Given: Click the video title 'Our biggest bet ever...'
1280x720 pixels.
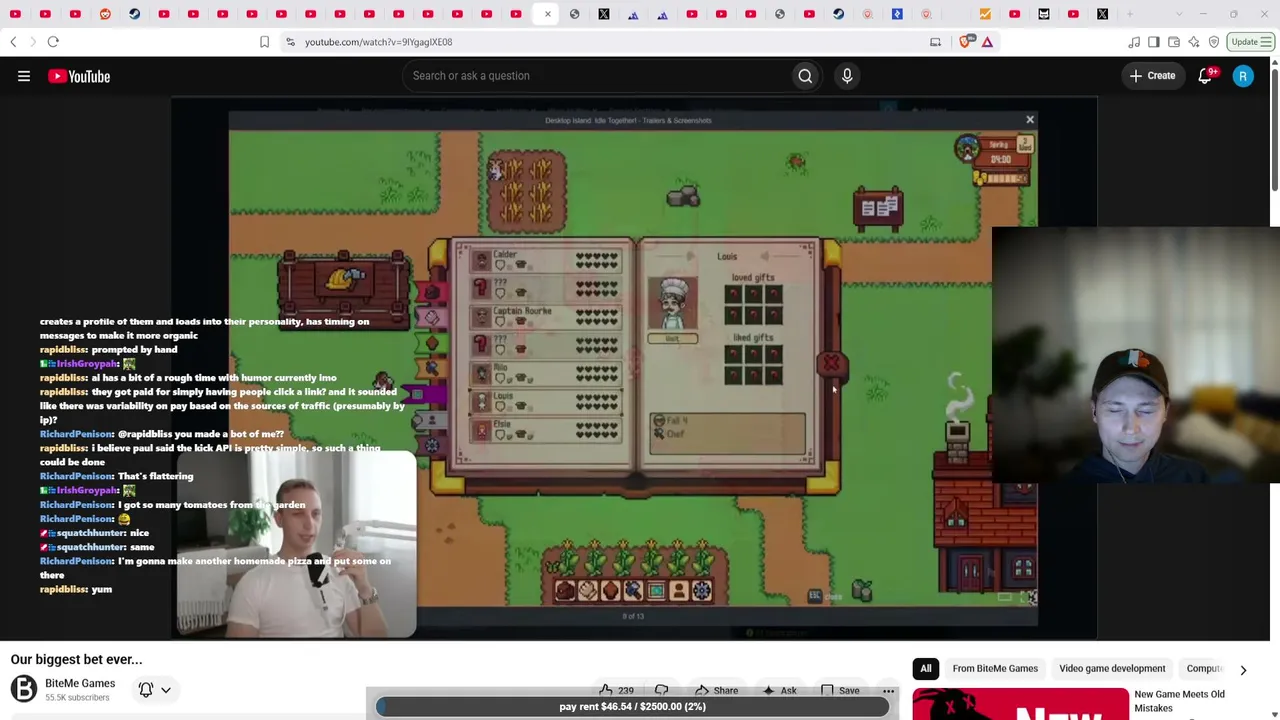Looking at the screenshot, I should pos(76,660).
